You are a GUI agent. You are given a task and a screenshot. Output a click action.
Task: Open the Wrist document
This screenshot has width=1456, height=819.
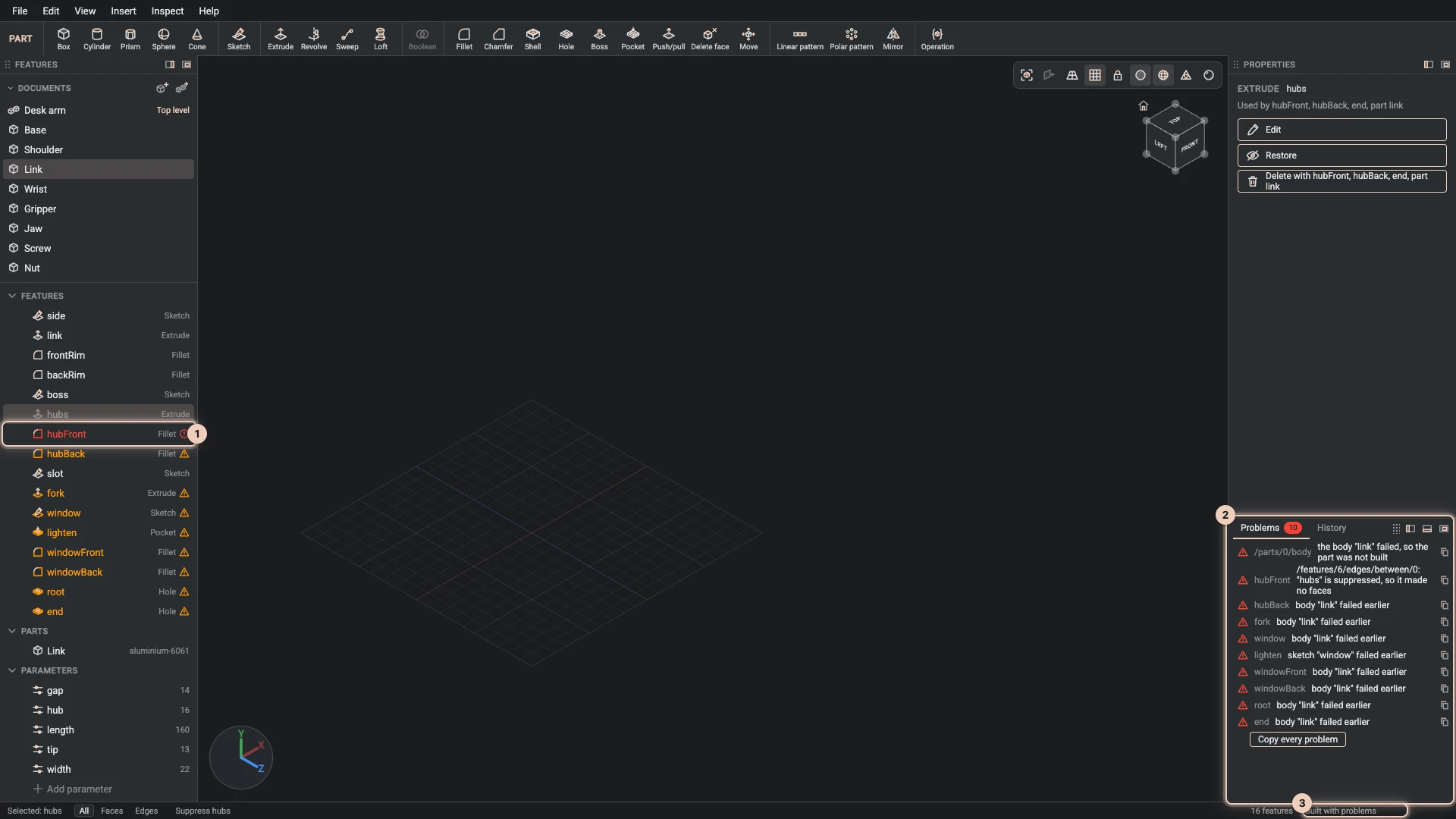tap(99, 189)
